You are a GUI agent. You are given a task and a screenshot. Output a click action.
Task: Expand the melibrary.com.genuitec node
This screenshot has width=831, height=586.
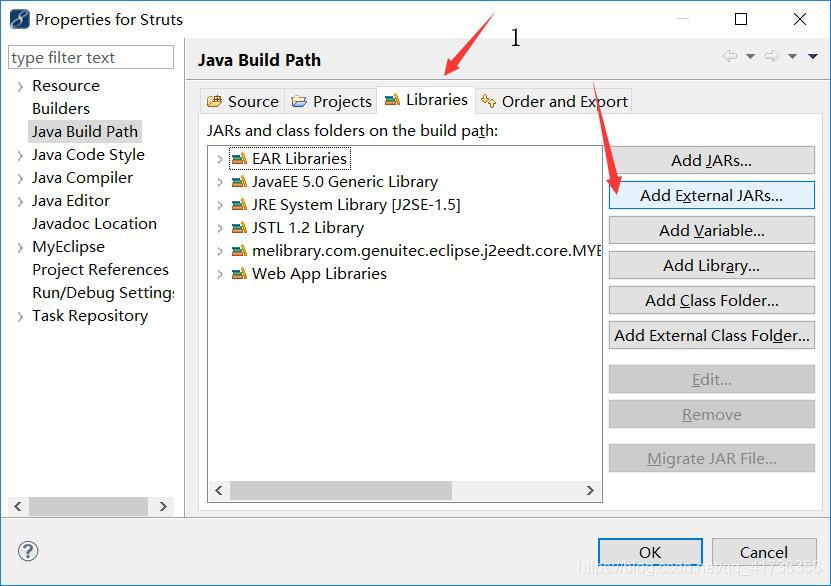tap(220, 251)
